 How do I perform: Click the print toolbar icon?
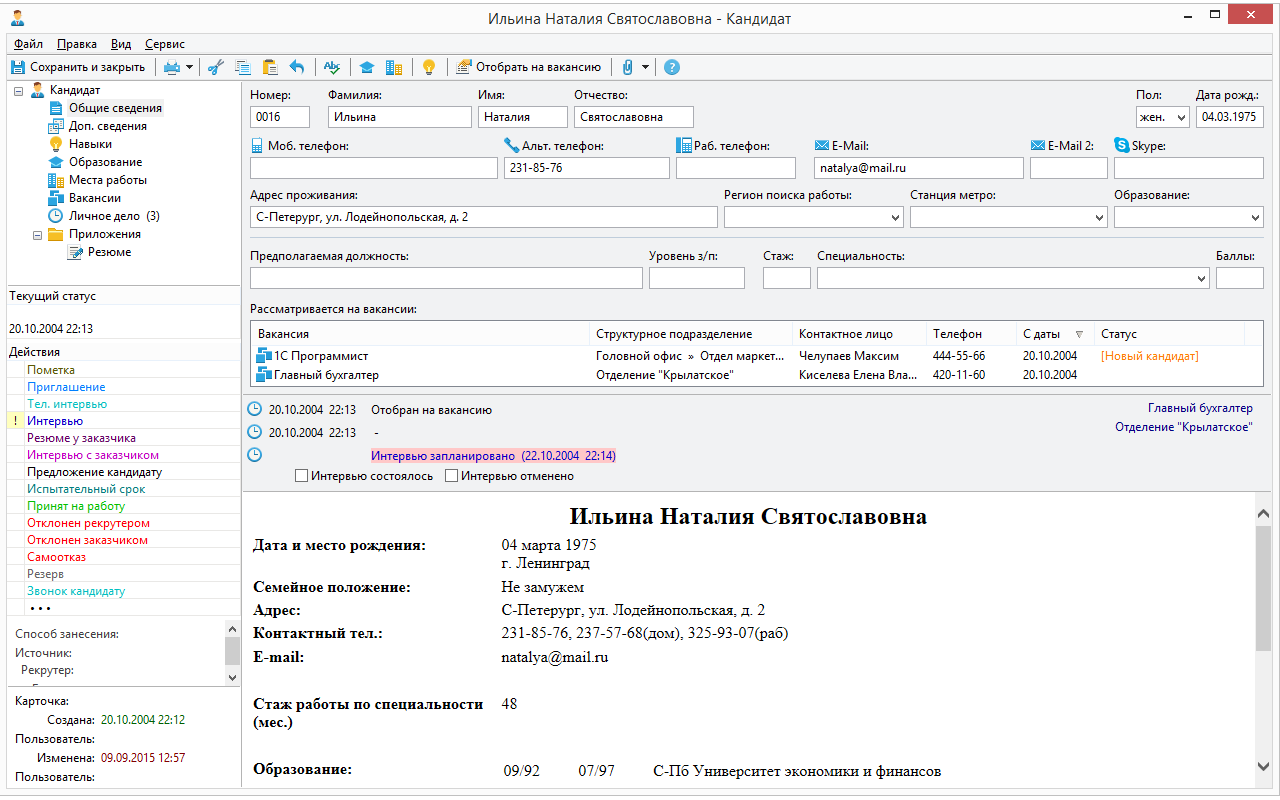(172, 67)
